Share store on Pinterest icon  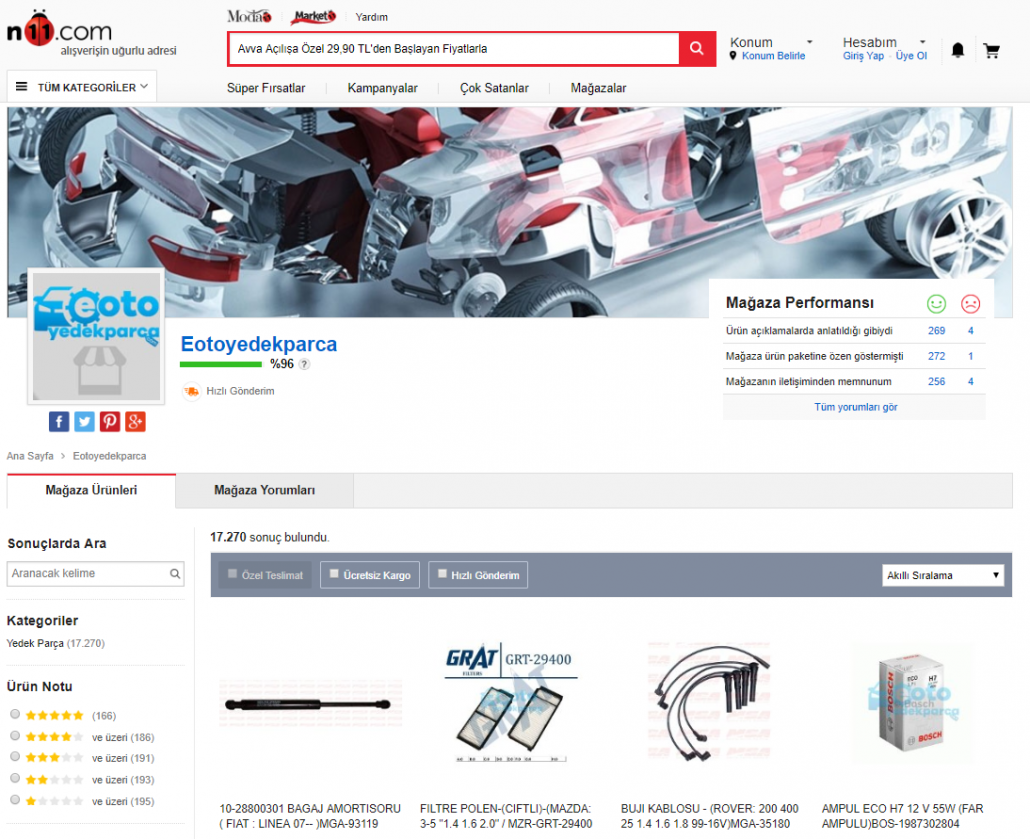(x=110, y=421)
